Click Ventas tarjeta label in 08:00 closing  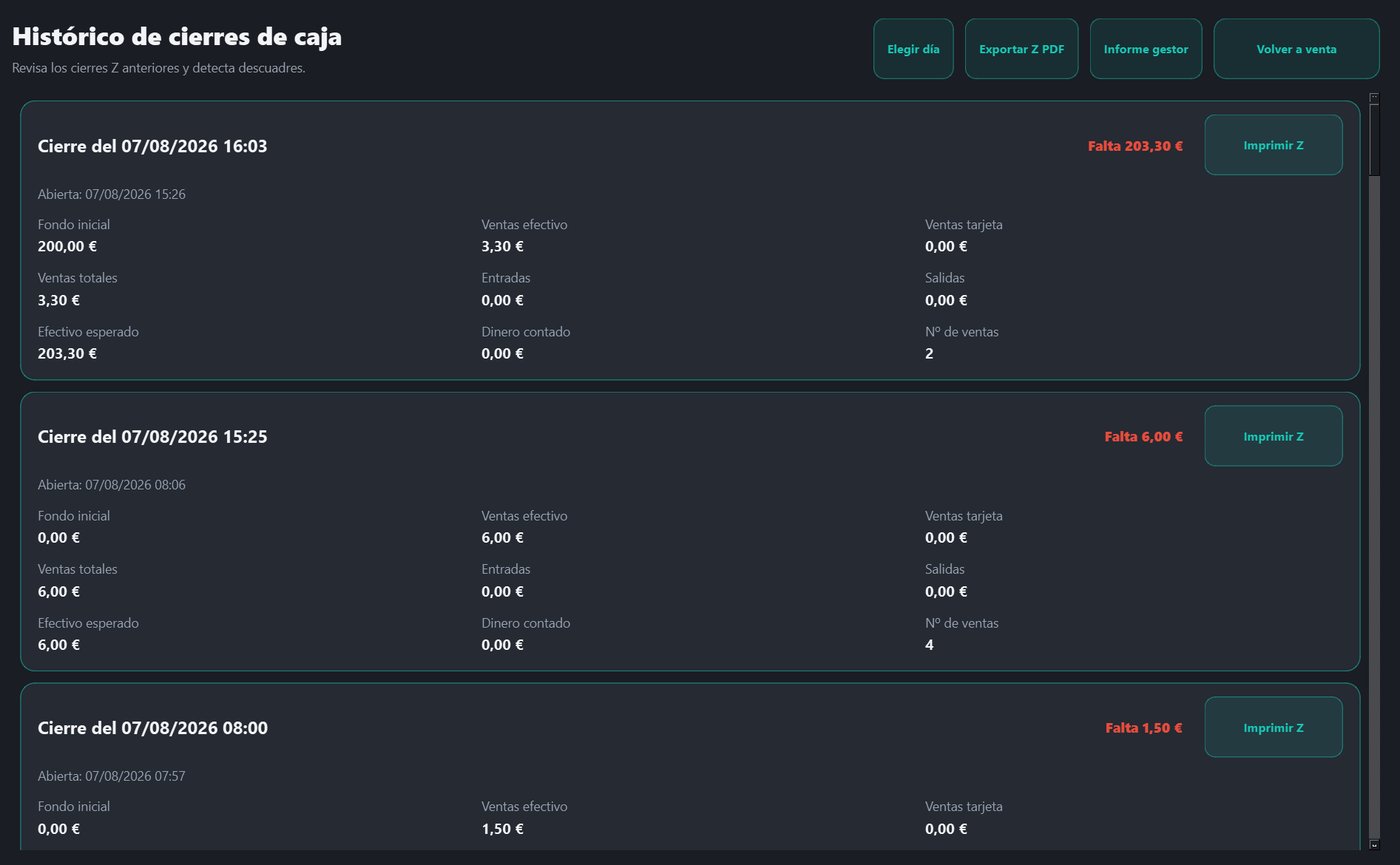(964, 806)
